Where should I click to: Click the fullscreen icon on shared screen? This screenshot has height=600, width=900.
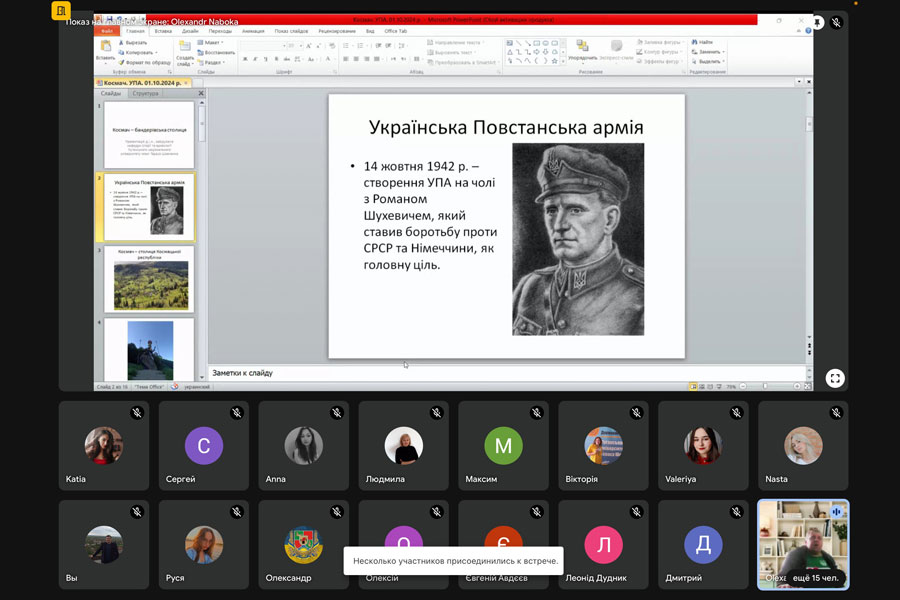(835, 378)
